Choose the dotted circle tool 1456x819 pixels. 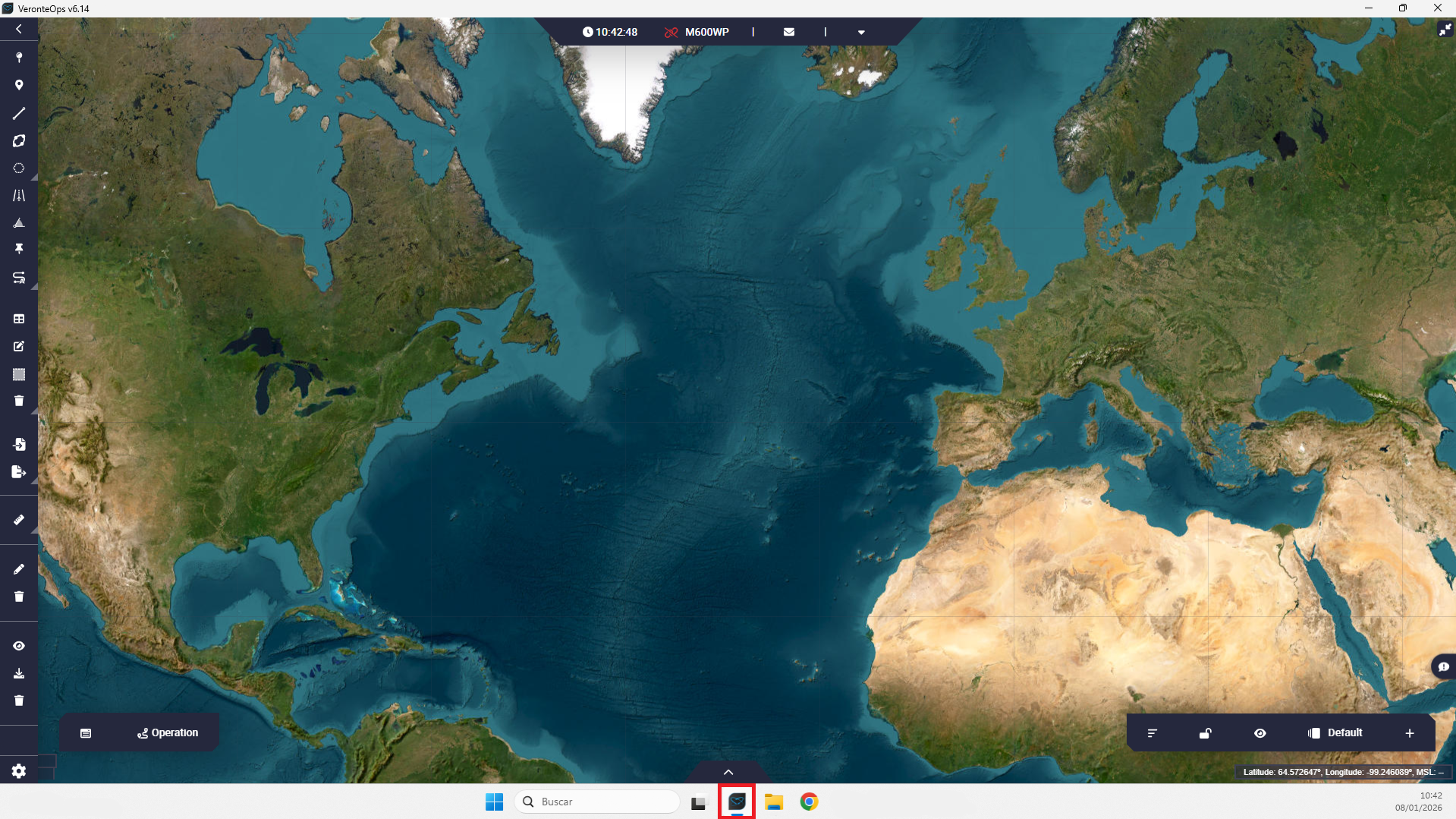click(x=19, y=169)
